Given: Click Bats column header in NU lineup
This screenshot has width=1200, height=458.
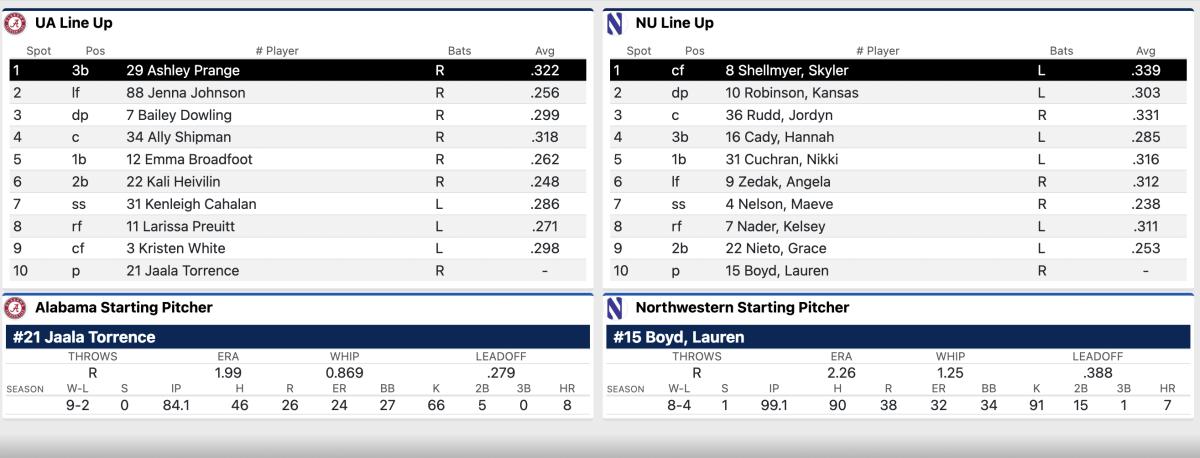Looking at the screenshot, I should point(1061,51).
